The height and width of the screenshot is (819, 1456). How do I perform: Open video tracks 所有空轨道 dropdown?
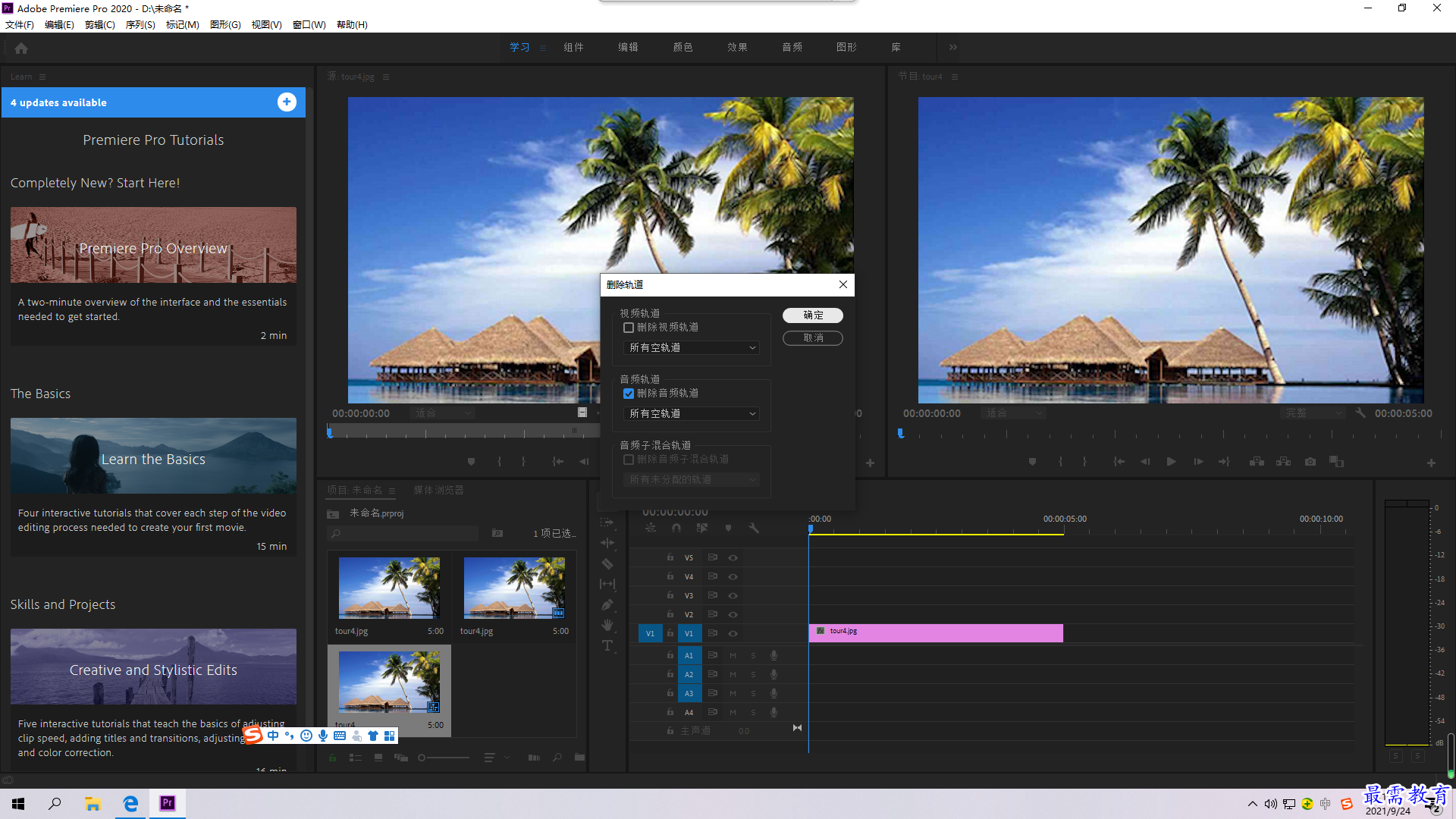tap(692, 348)
